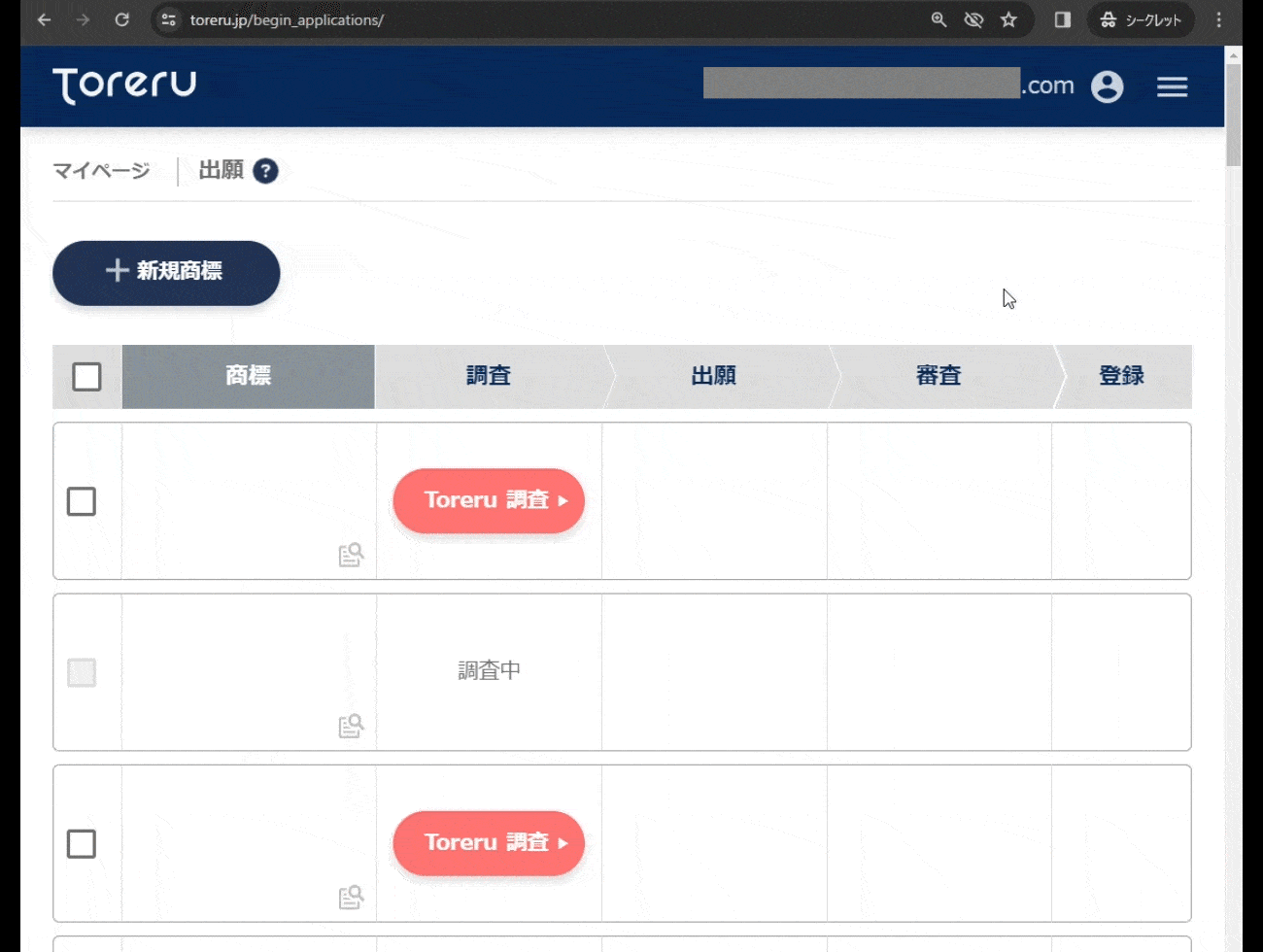This screenshot has width=1263, height=952.
Task: Bookmark this page with the star icon
Action: click(x=1008, y=19)
